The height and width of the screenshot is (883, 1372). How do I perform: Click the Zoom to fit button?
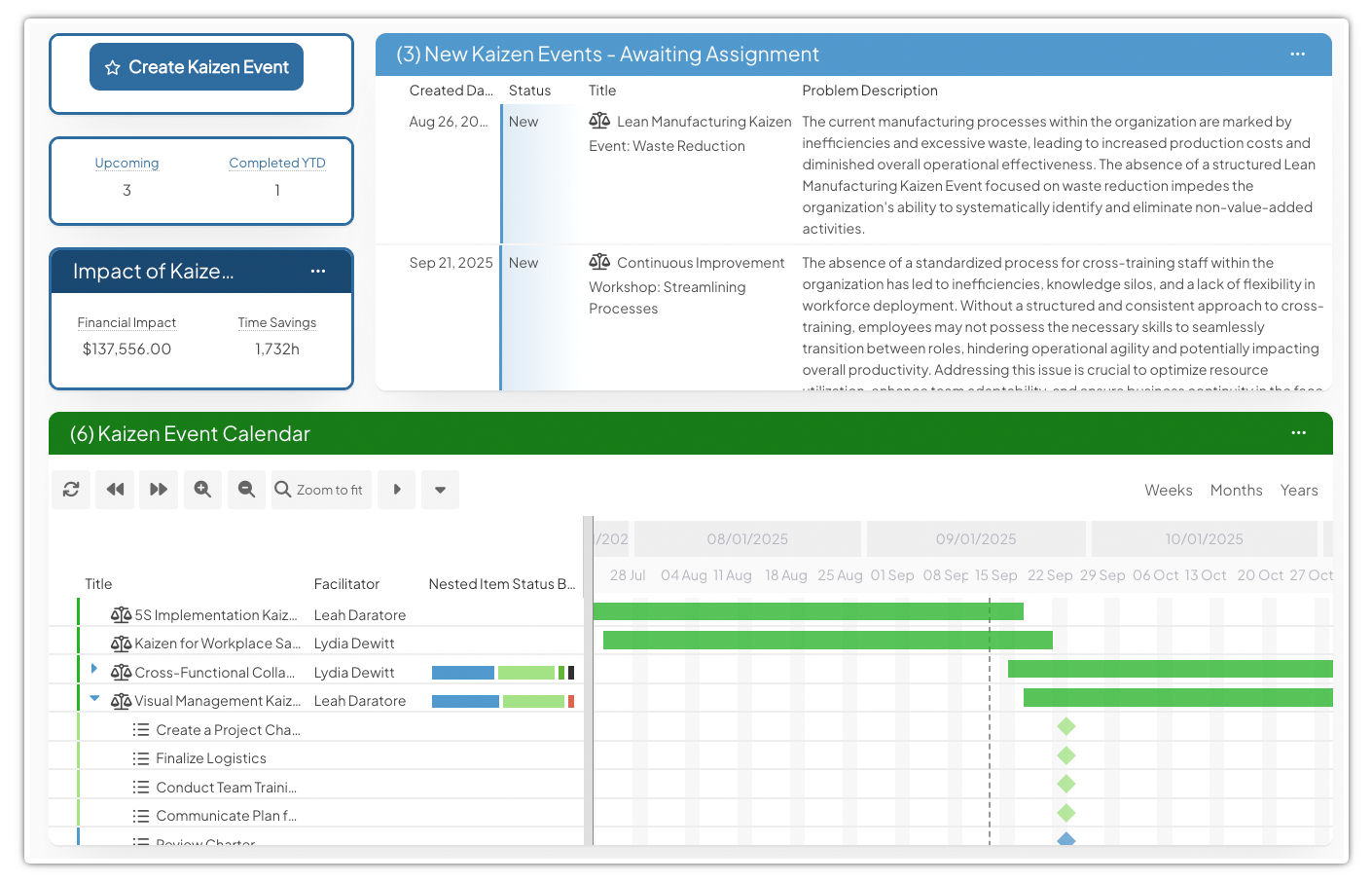pos(319,490)
